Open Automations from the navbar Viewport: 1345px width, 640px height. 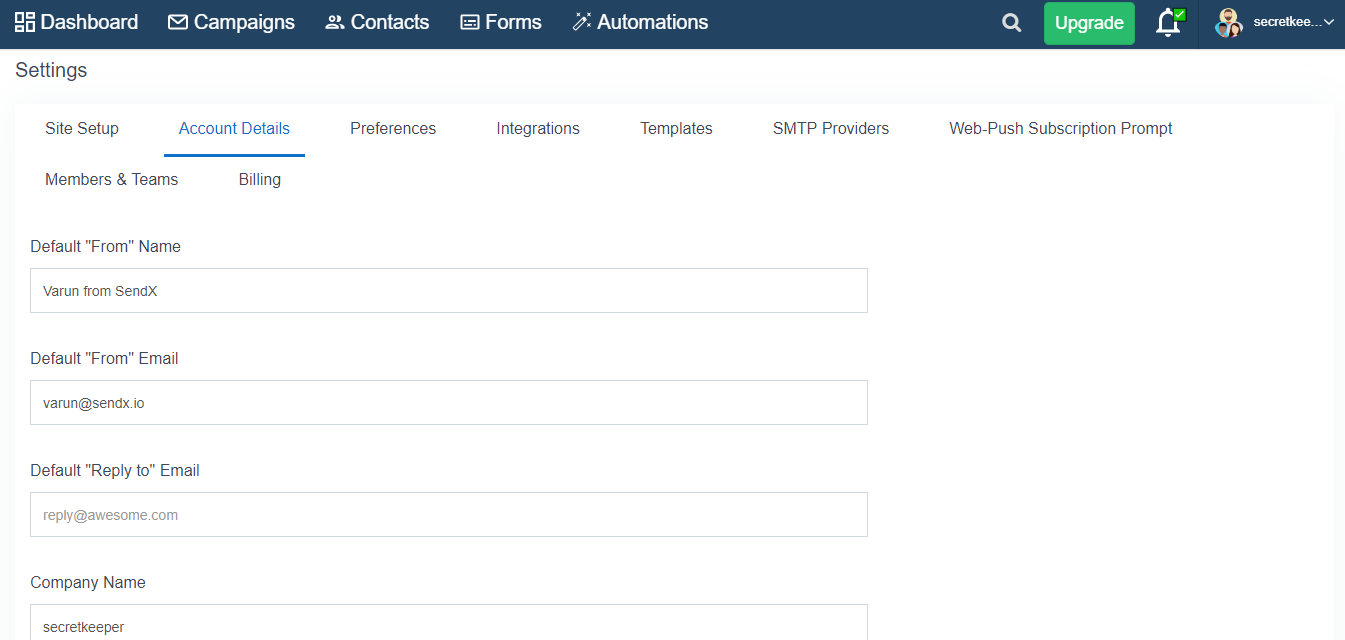640,22
